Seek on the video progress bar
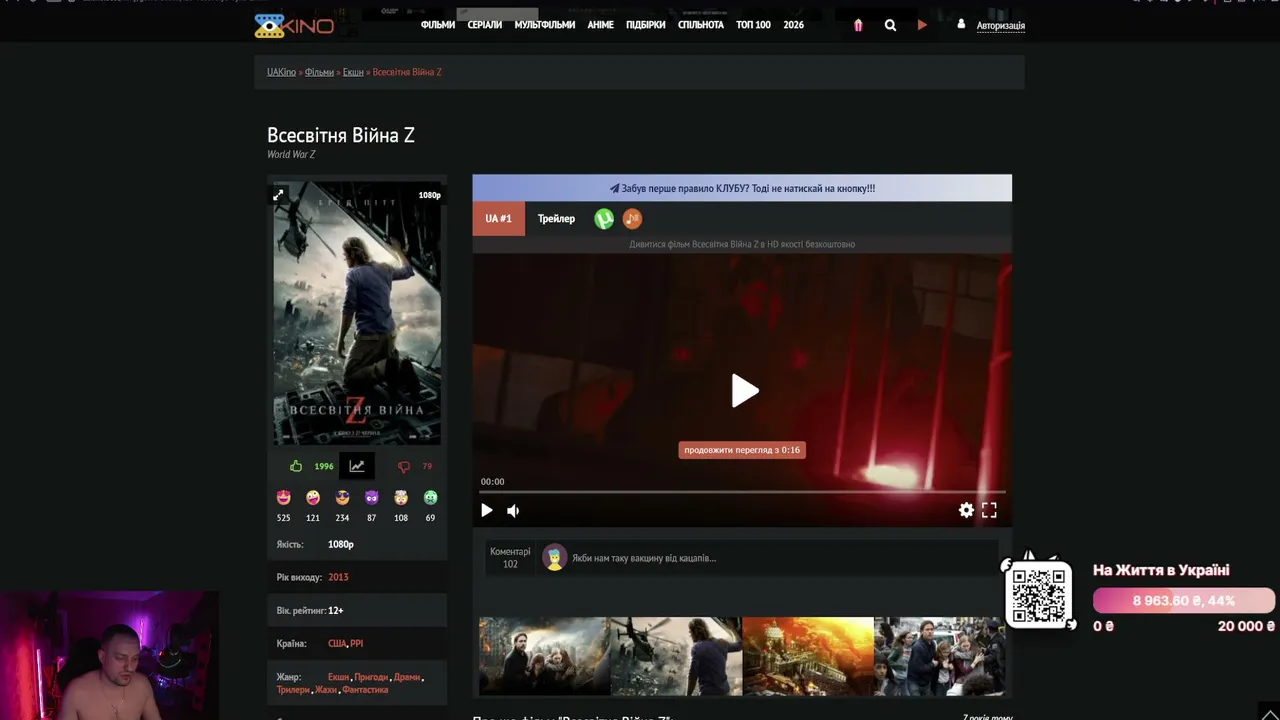This screenshot has width=1280, height=720. pos(742,492)
